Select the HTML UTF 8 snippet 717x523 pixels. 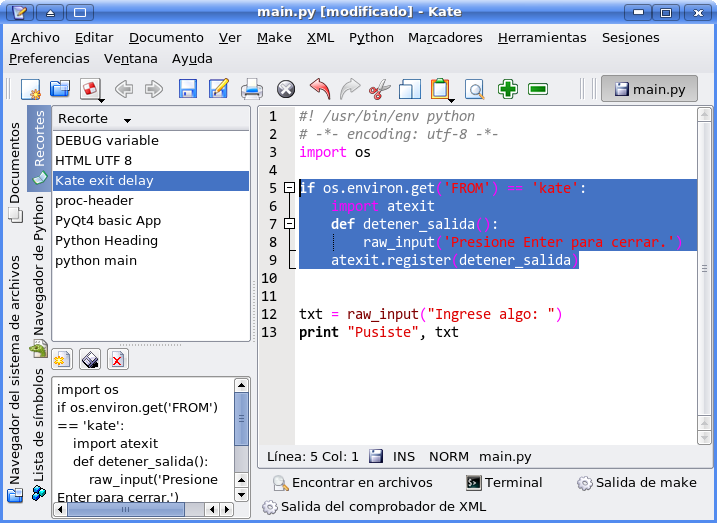click(151, 160)
